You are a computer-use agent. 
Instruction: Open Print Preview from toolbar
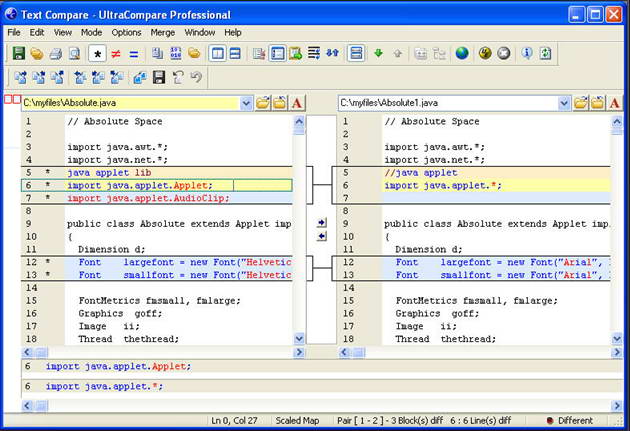(x=74, y=53)
